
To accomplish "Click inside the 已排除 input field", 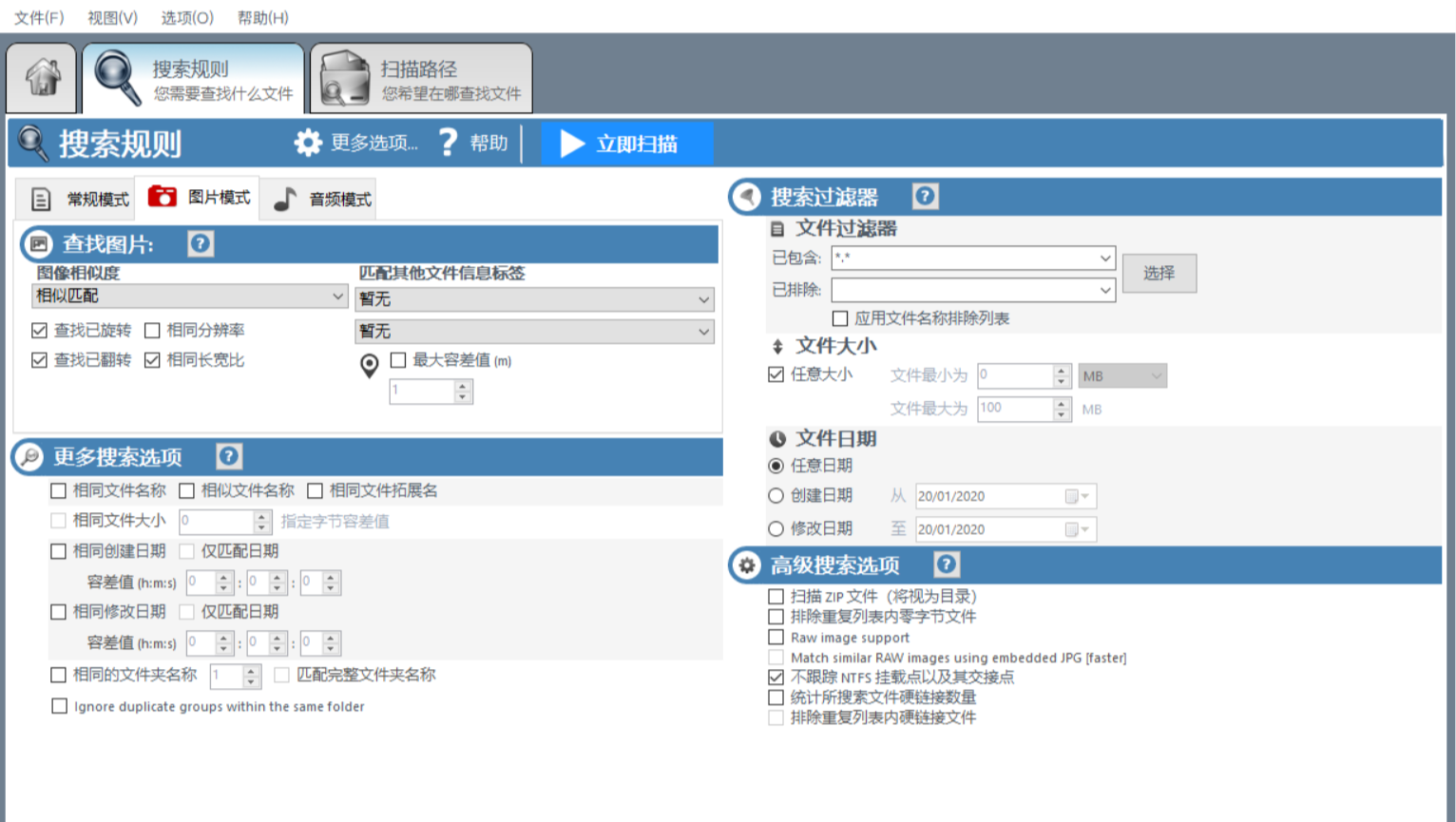I will coord(950,290).
